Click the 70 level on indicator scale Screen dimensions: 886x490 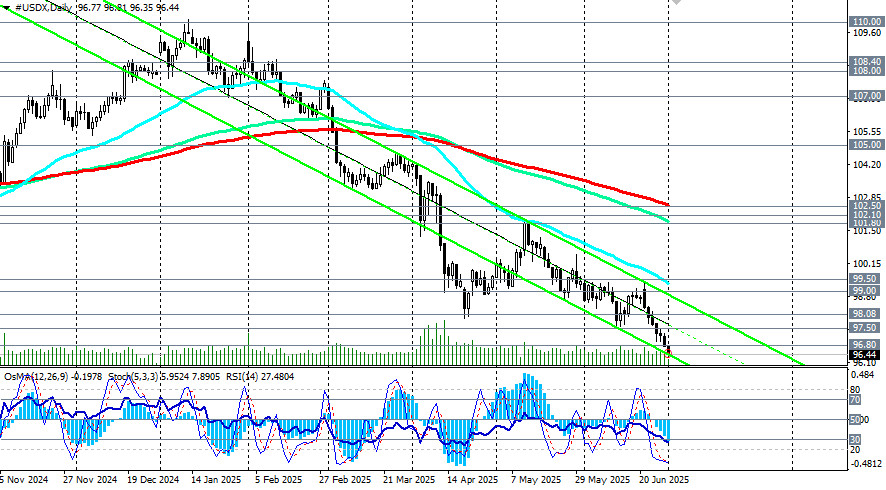click(855, 400)
